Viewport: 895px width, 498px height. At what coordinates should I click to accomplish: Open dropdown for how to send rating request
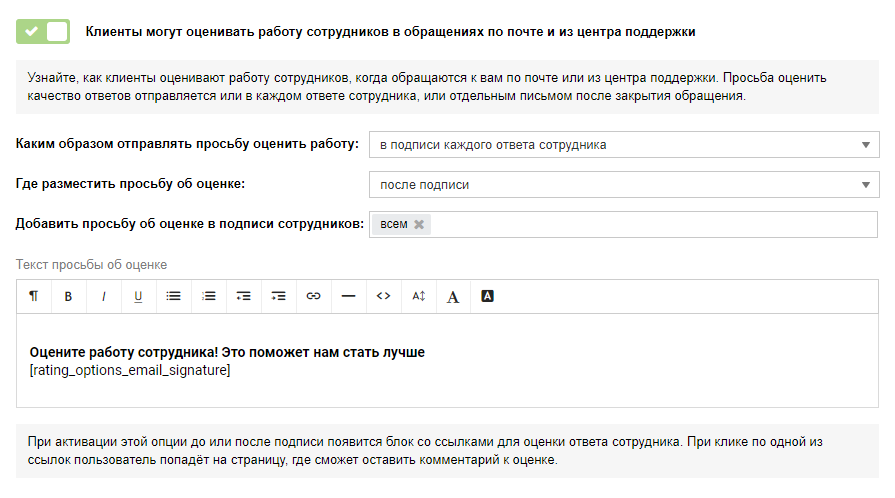tap(624, 144)
